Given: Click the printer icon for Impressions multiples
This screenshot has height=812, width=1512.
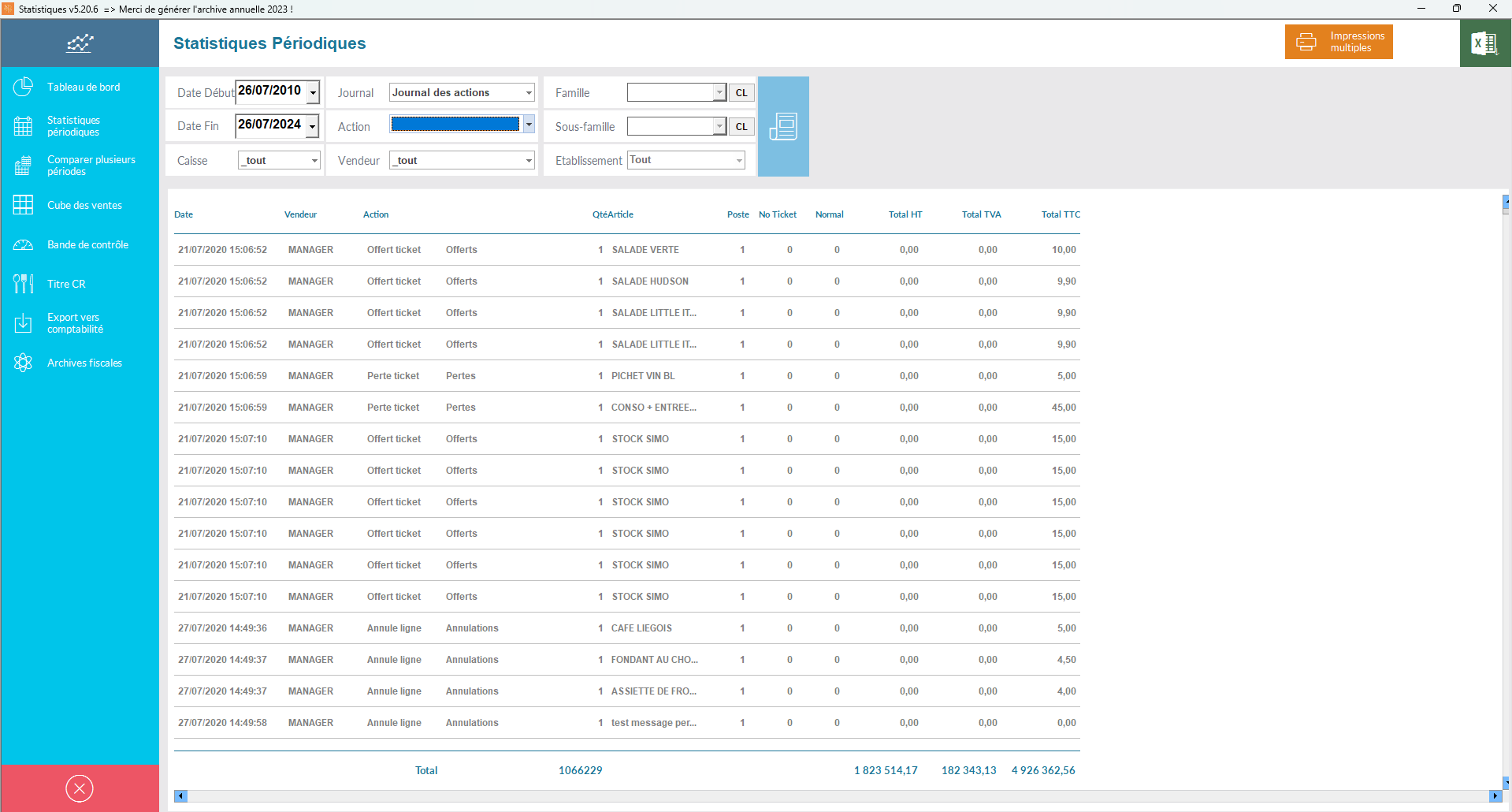Looking at the screenshot, I should coord(1306,42).
